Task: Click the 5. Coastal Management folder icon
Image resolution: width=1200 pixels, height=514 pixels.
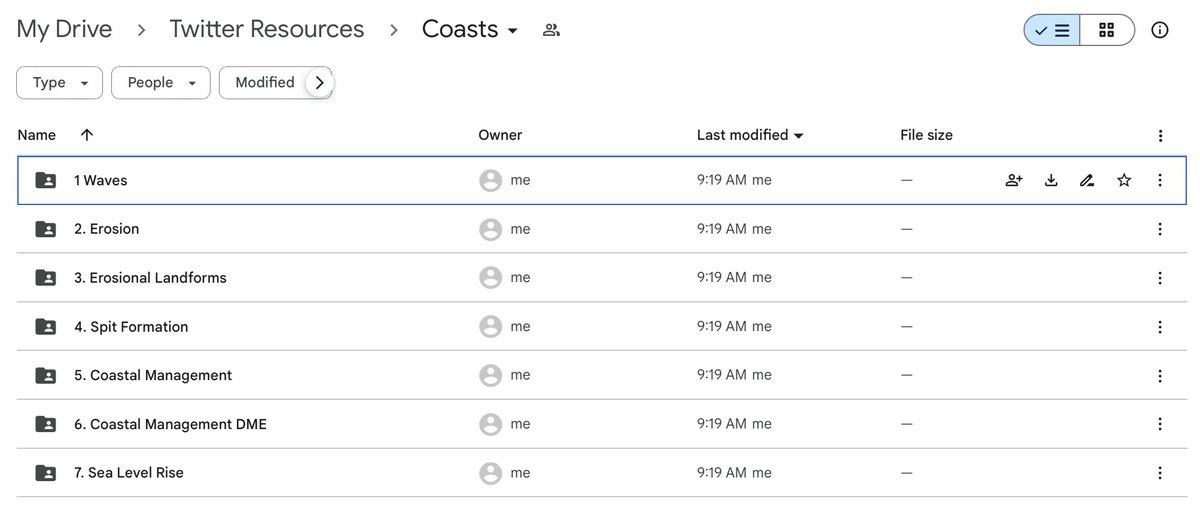Action: pyautogui.click(x=46, y=375)
